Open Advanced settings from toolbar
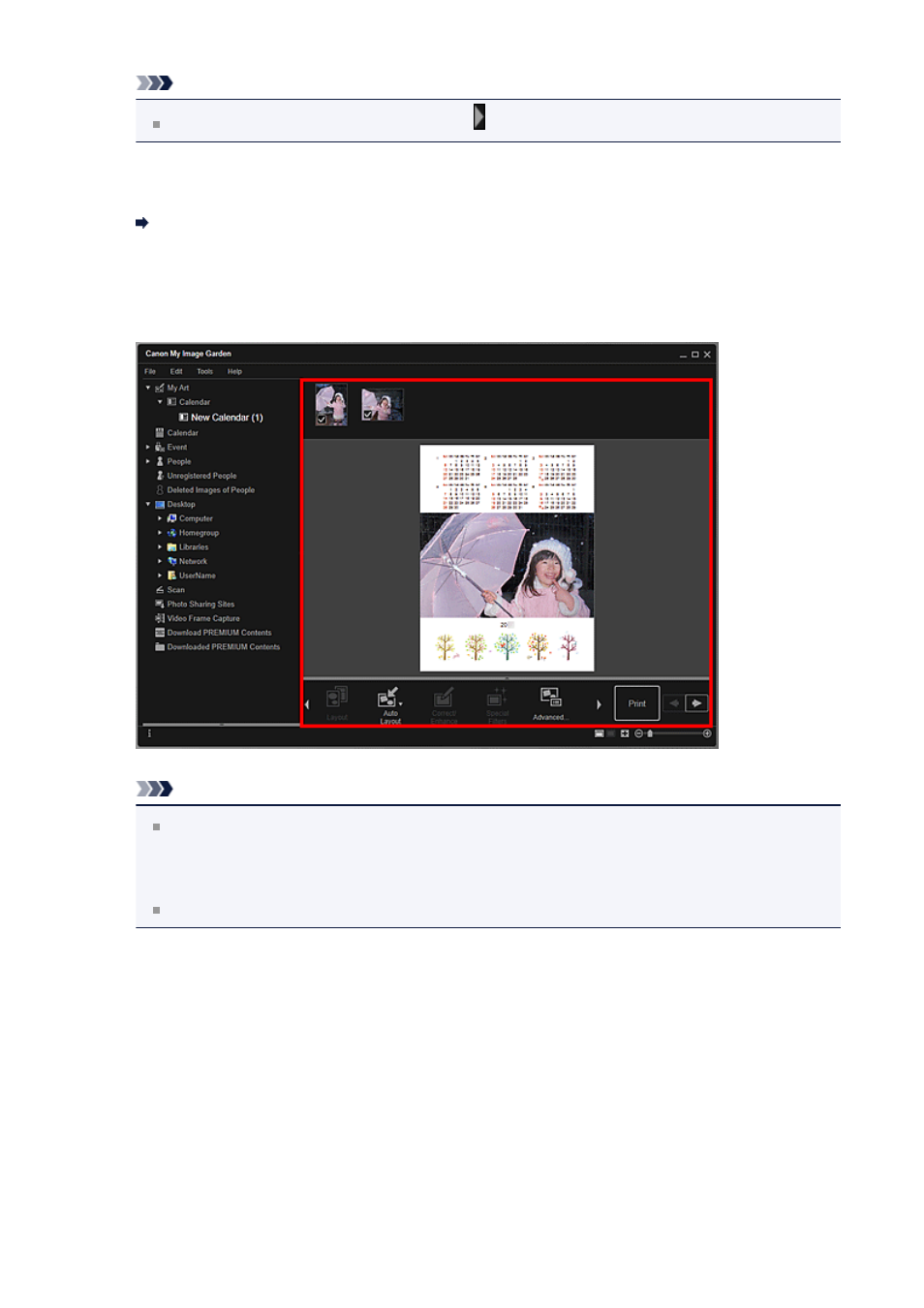The height and width of the screenshot is (1308, 924). click(x=550, y=703)
